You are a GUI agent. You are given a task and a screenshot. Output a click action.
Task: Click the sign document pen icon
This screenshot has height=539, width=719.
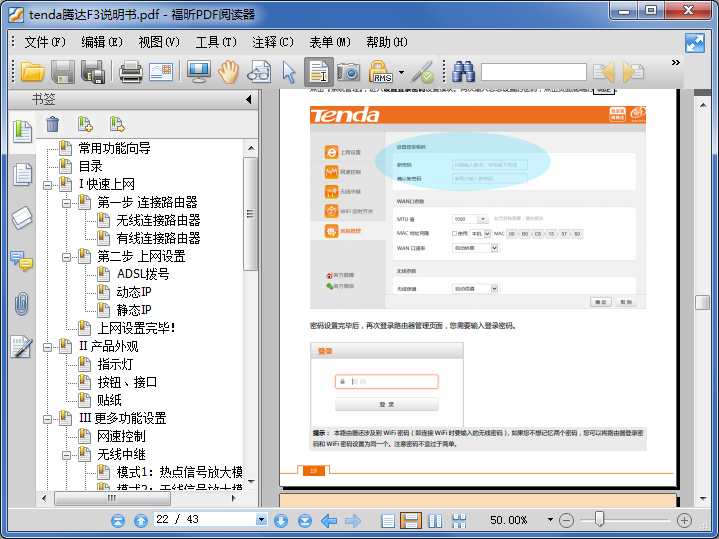tap(422, 72)
